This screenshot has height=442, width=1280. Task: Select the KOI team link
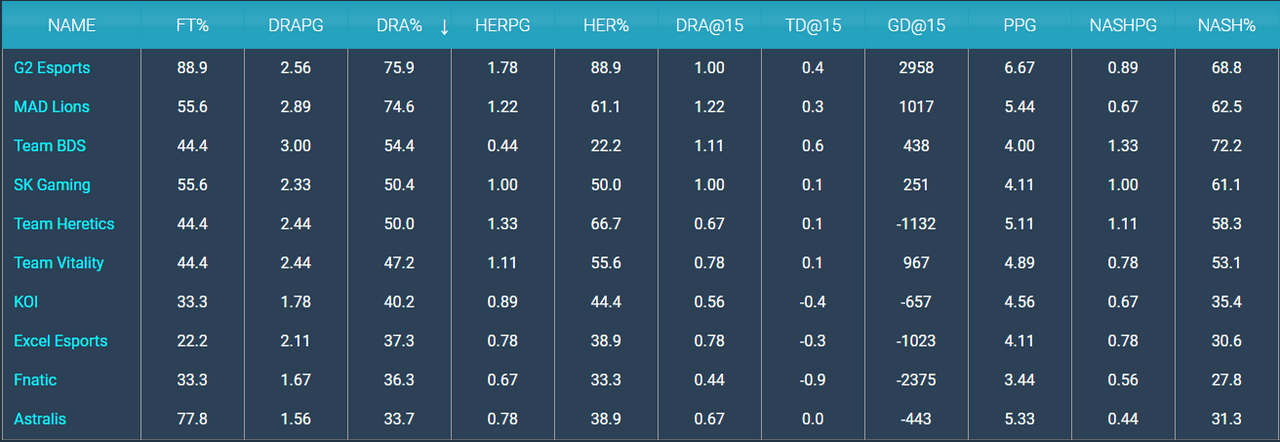point(26,302)
